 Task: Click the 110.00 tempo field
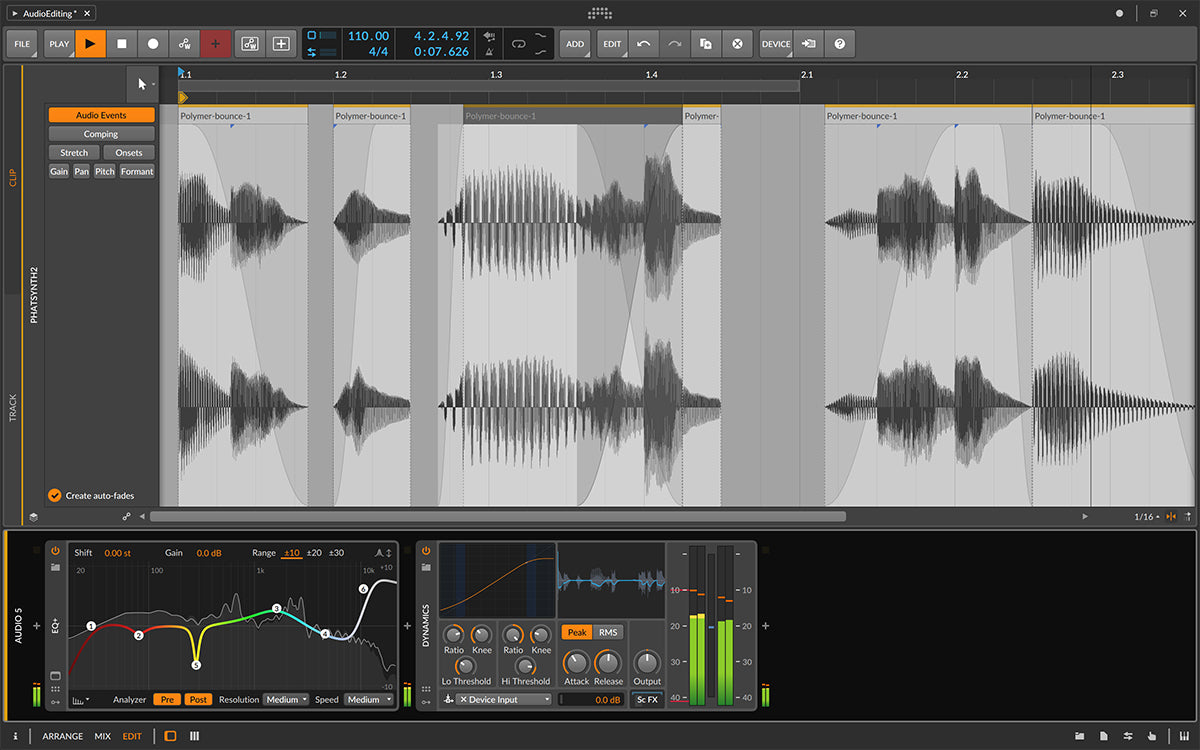pyautogui.click(x=368, y=36)
